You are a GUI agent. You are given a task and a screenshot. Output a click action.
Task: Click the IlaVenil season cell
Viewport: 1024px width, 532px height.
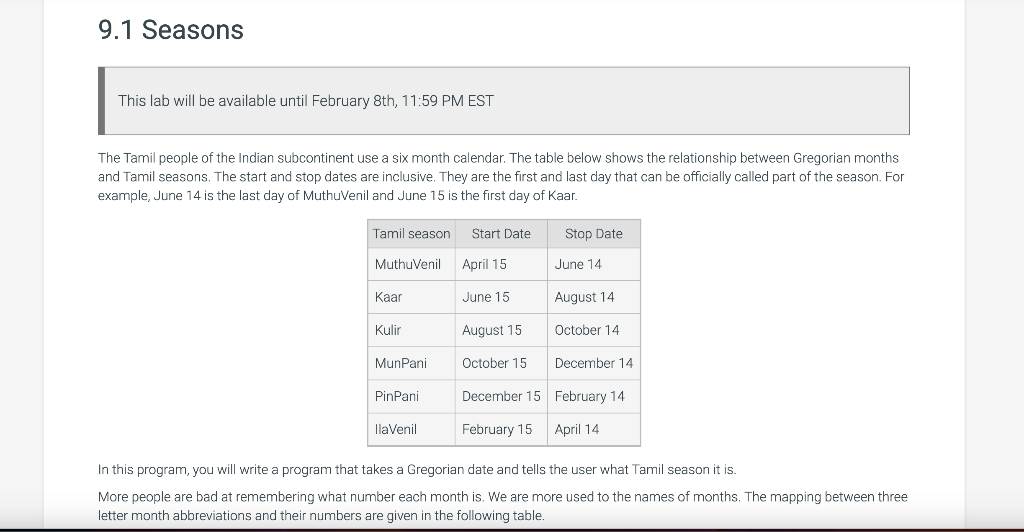coord(411,430)
